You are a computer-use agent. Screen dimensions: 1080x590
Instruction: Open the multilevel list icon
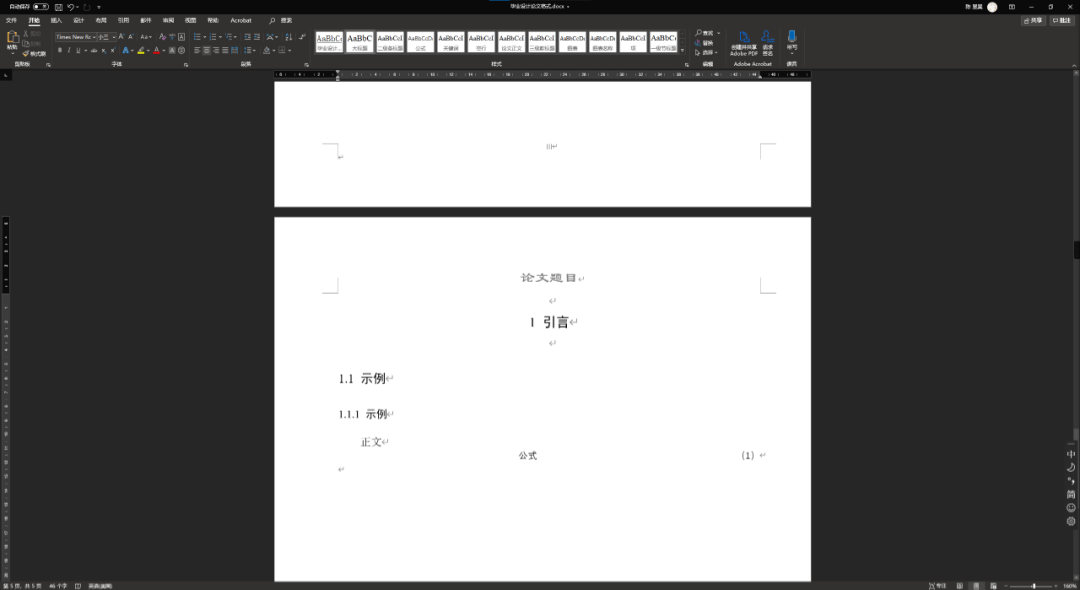coord(227,36)
